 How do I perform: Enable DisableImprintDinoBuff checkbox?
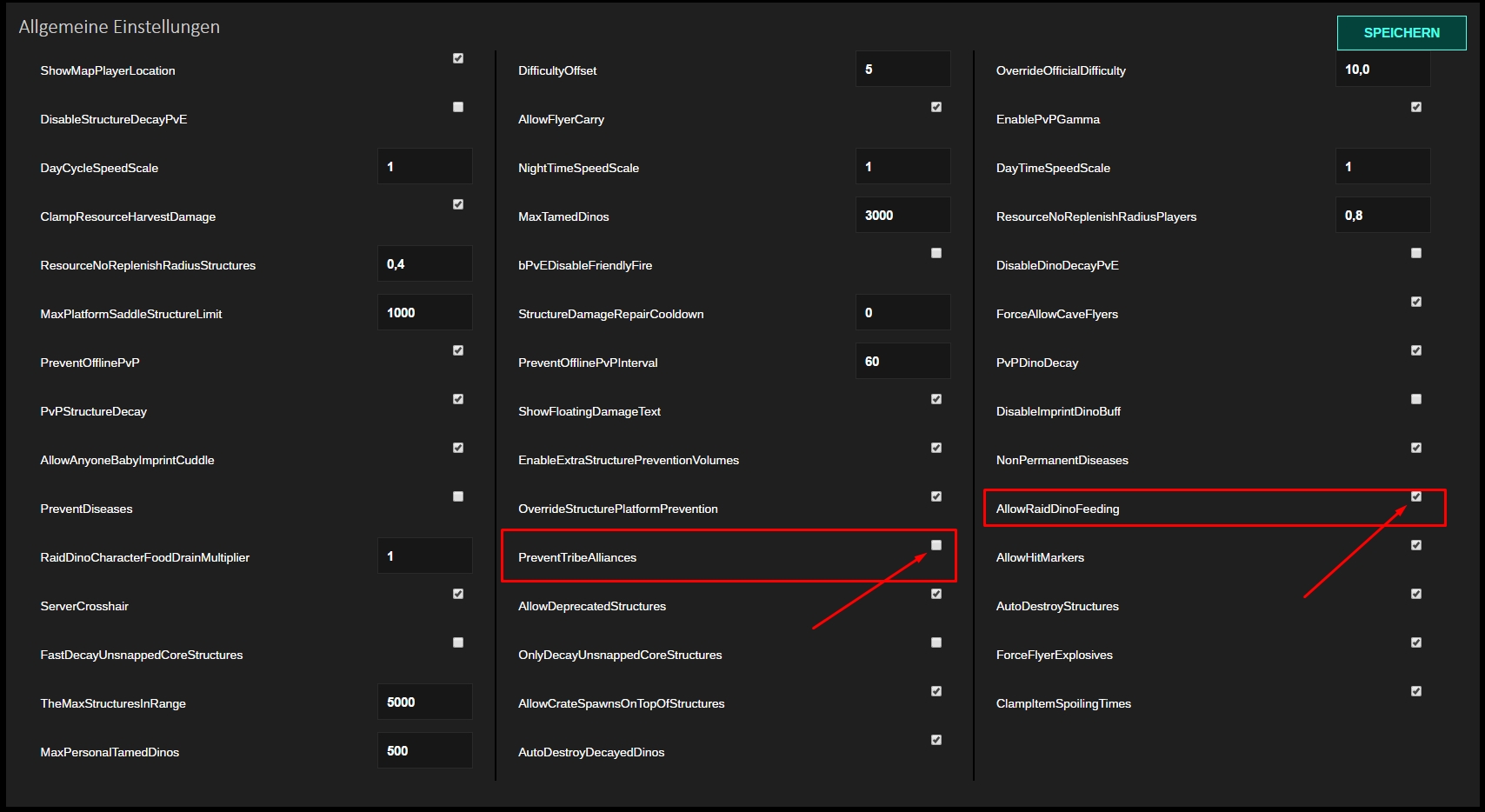pos(1416,399)
